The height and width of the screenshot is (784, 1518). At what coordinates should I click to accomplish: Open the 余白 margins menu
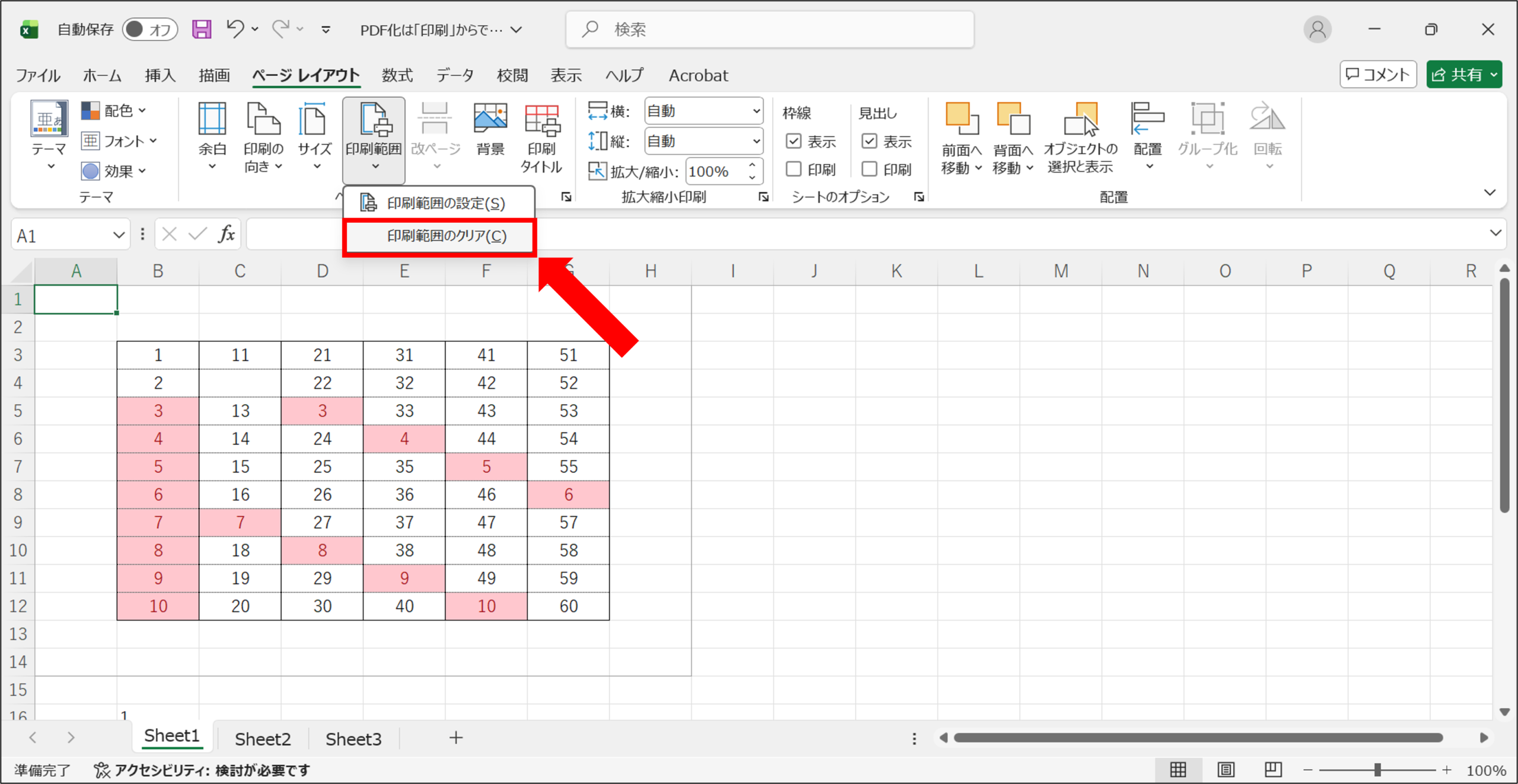(x=212, y=137)
